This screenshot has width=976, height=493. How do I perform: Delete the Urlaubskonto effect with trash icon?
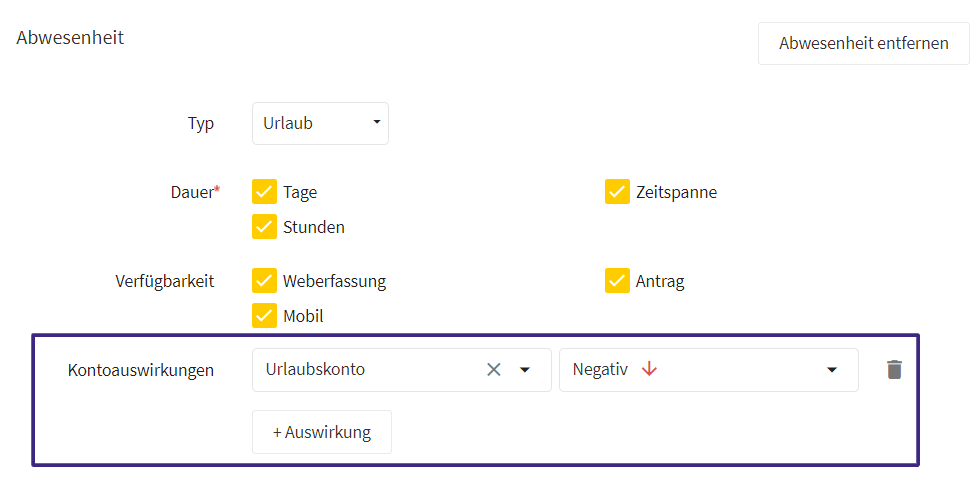[894, 370]
